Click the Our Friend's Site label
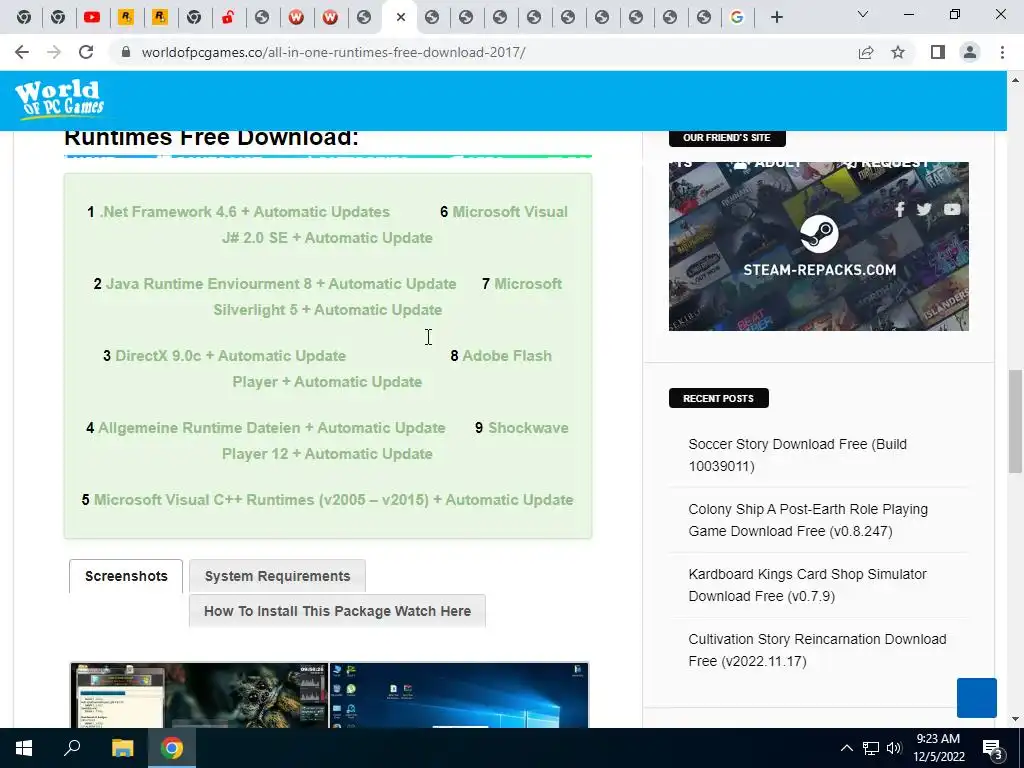The height and width of the screenshot is (768, 1024). (x=727, y=138)
